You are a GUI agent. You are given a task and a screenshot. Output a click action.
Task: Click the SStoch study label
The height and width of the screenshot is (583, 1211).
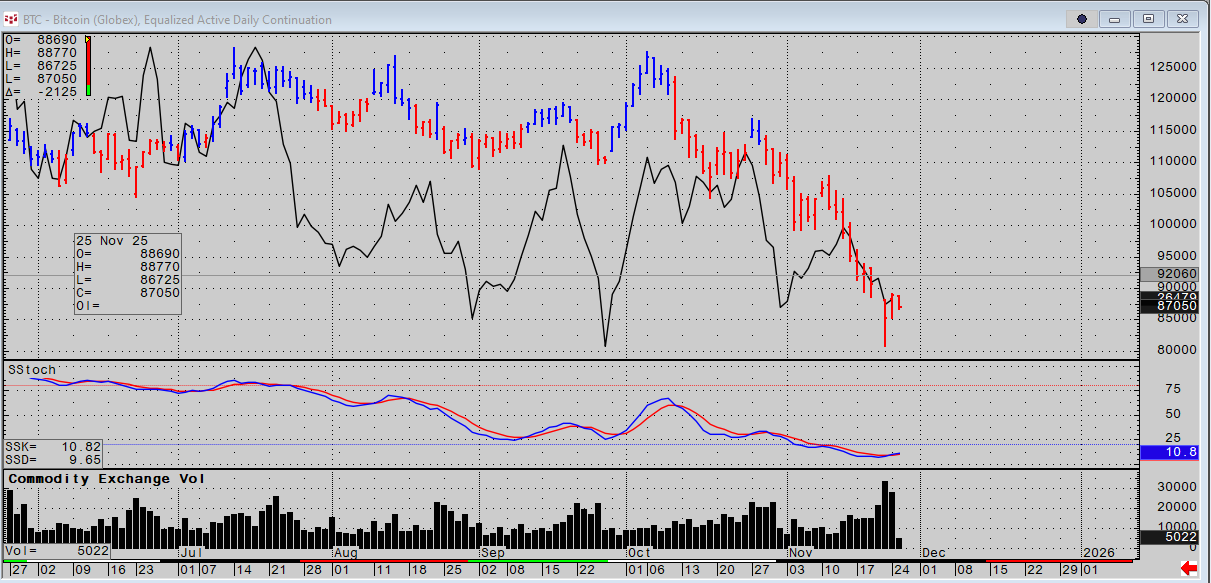pos(32,370)
